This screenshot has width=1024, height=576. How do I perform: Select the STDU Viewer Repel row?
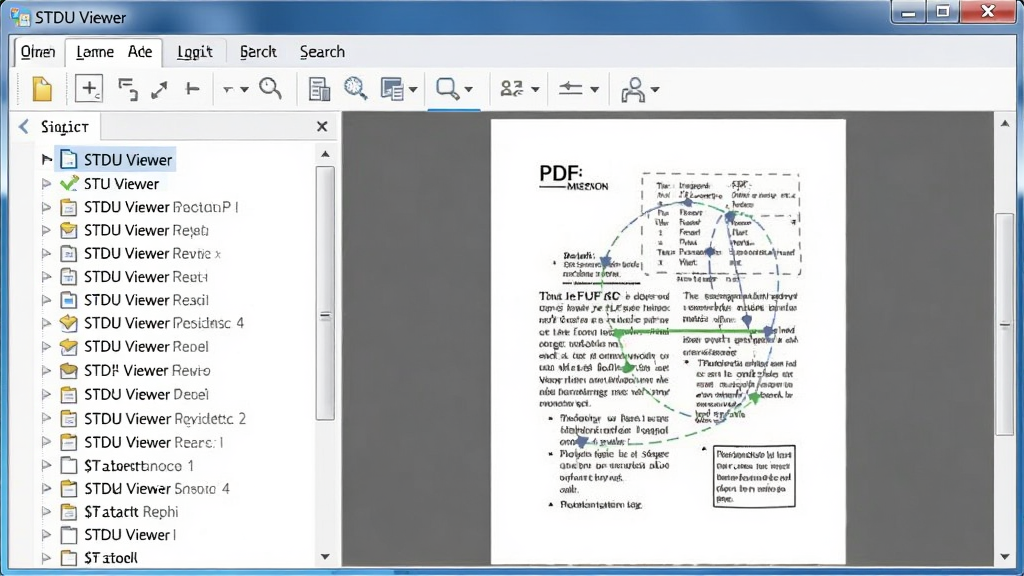click(134, 346)
